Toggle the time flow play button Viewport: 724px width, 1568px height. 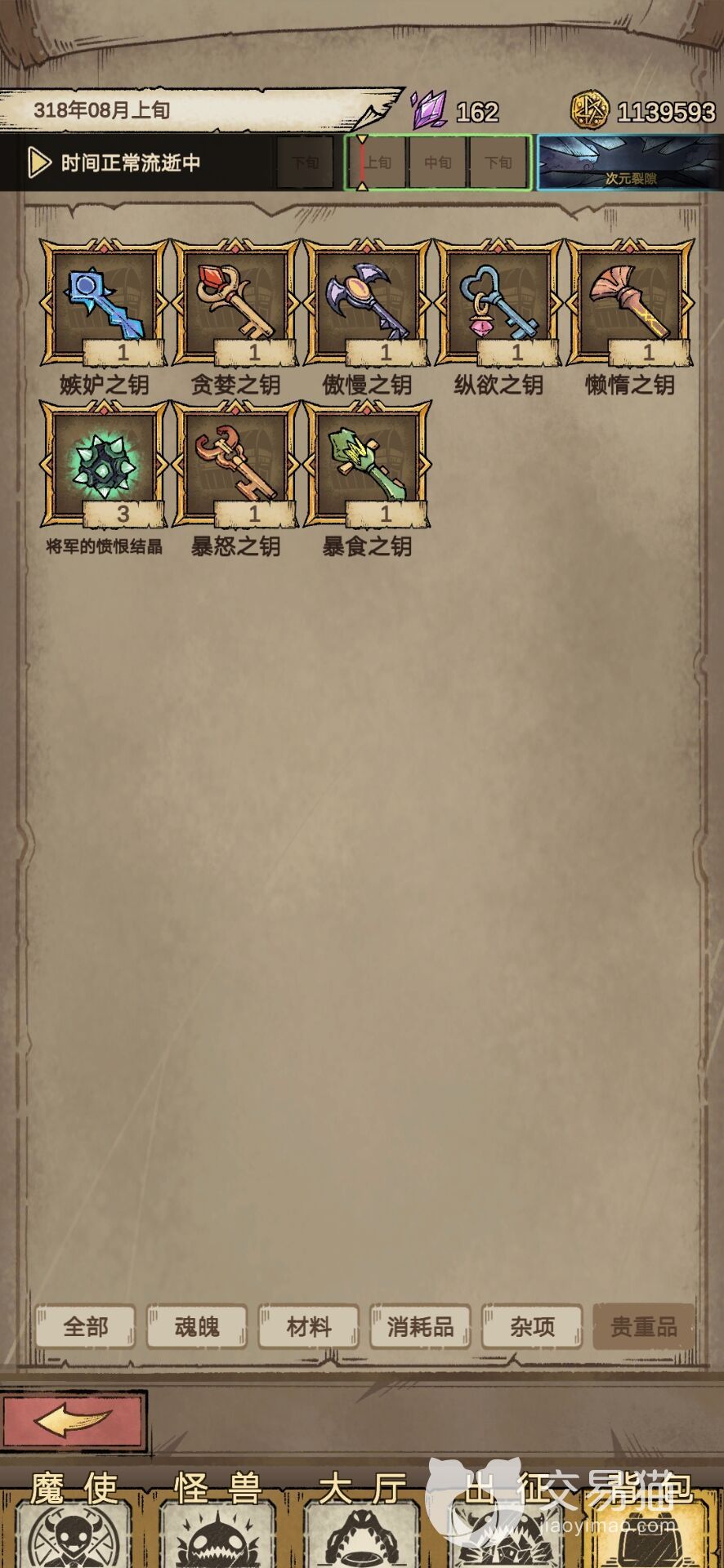(38, 163)
